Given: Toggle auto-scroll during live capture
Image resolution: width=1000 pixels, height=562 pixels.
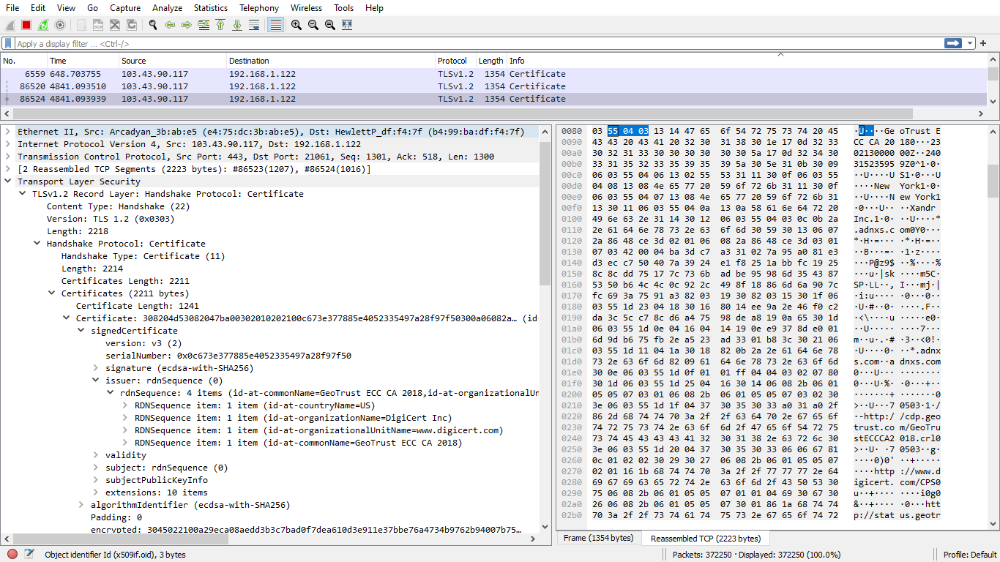Looking at the screenshot, I should pyautogui.click(x=255, y=24).
